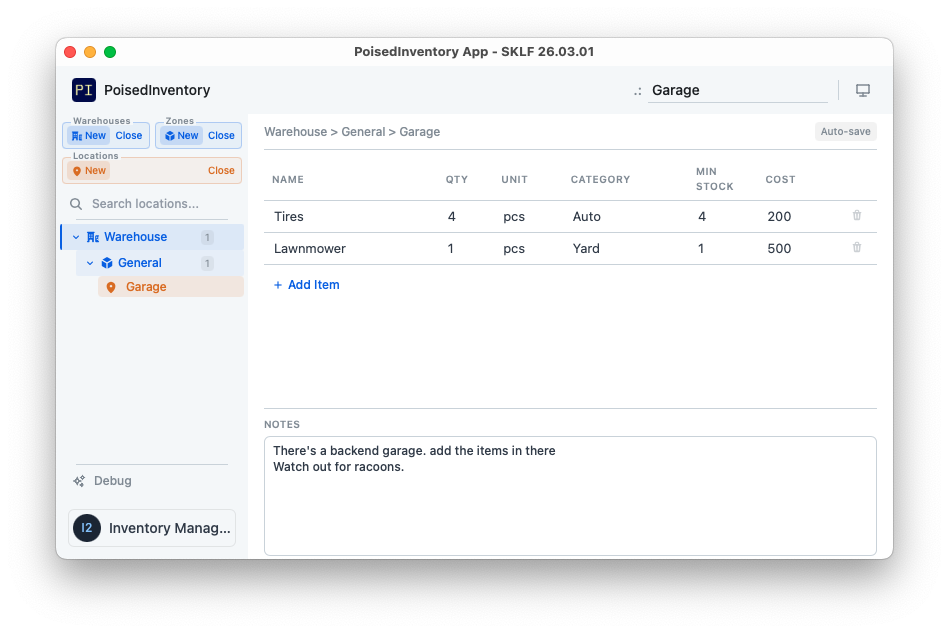Image resolution: width=949 pixels, height=633 pixels.
Task: Edit the Tires name cell
Action: point(289,217)
